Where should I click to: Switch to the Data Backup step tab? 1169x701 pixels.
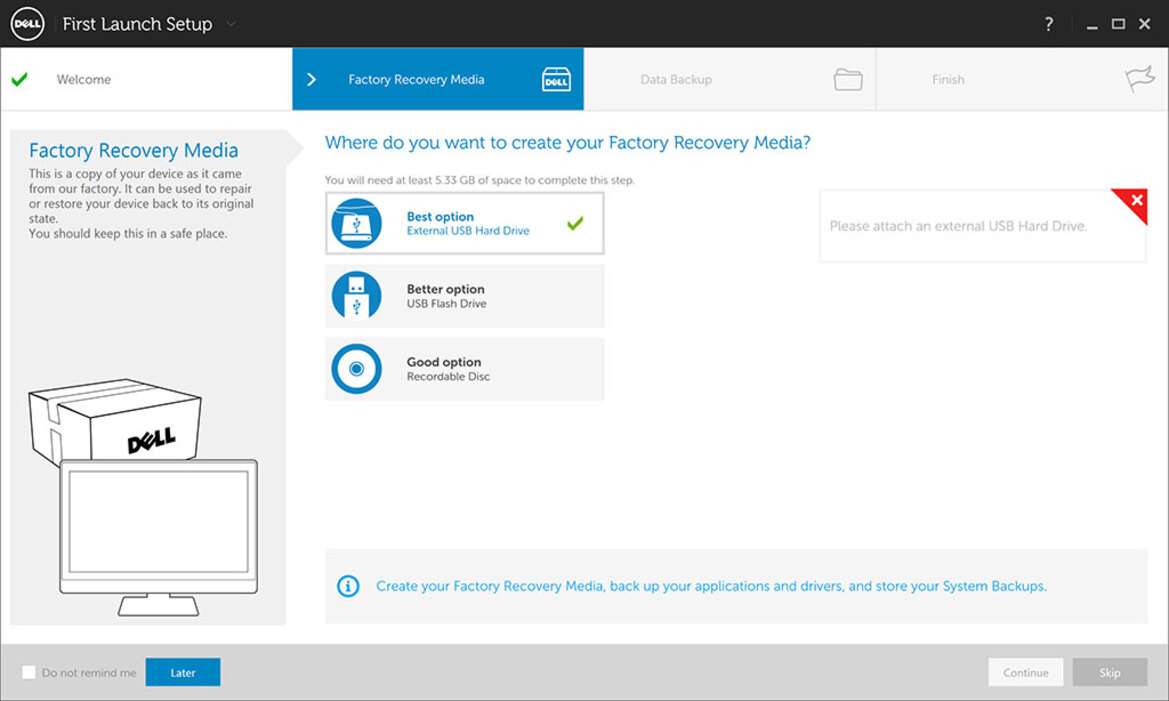pyautogui.click(x=730, y=79)
